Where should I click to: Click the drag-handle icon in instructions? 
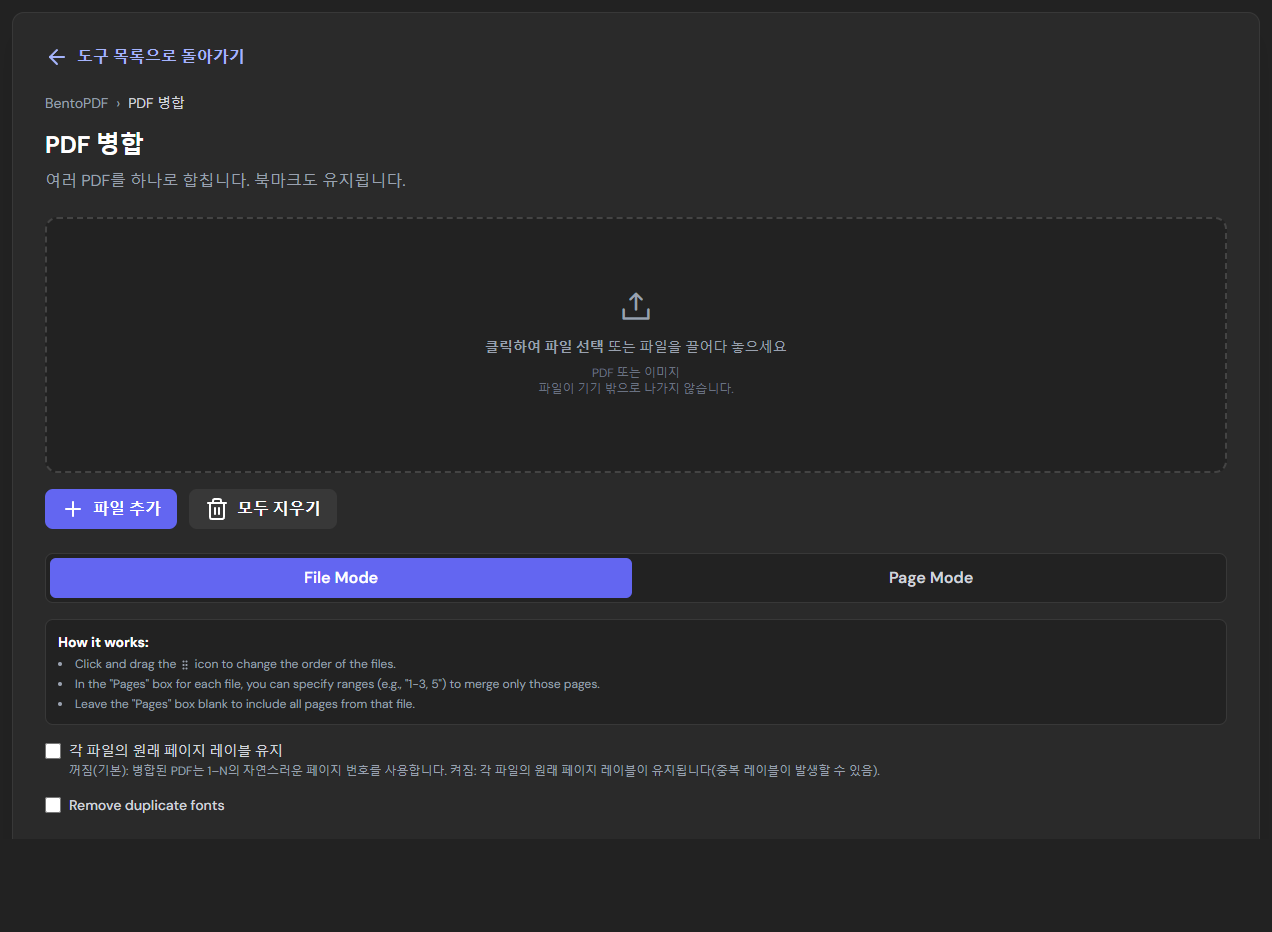pyautogui.click(x=185, y=664)
